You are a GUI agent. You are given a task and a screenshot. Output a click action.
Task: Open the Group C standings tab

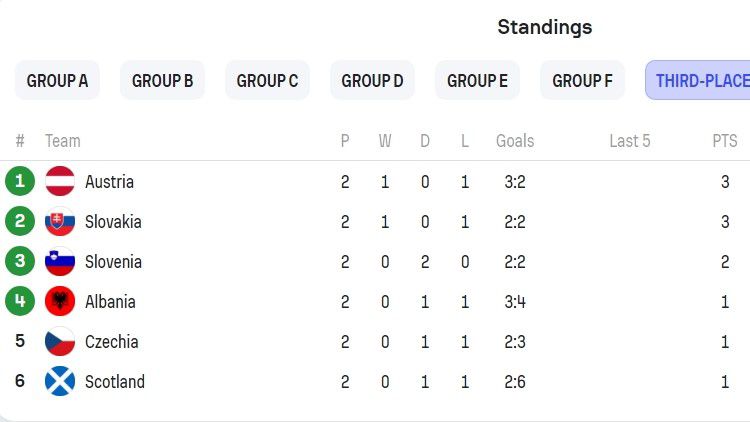coord(267,80)
